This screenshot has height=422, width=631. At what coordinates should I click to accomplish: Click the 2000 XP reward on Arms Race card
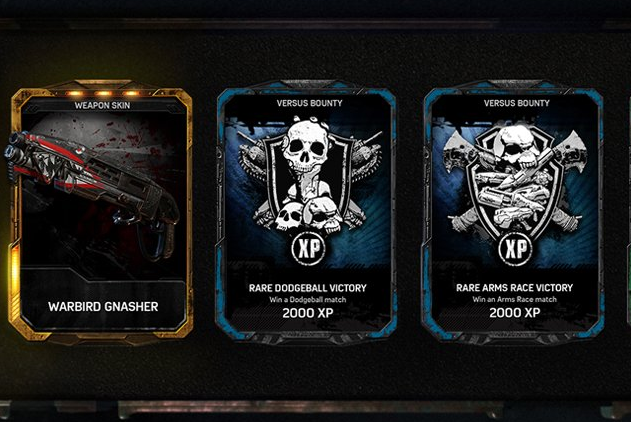click(x=515, y=312)
